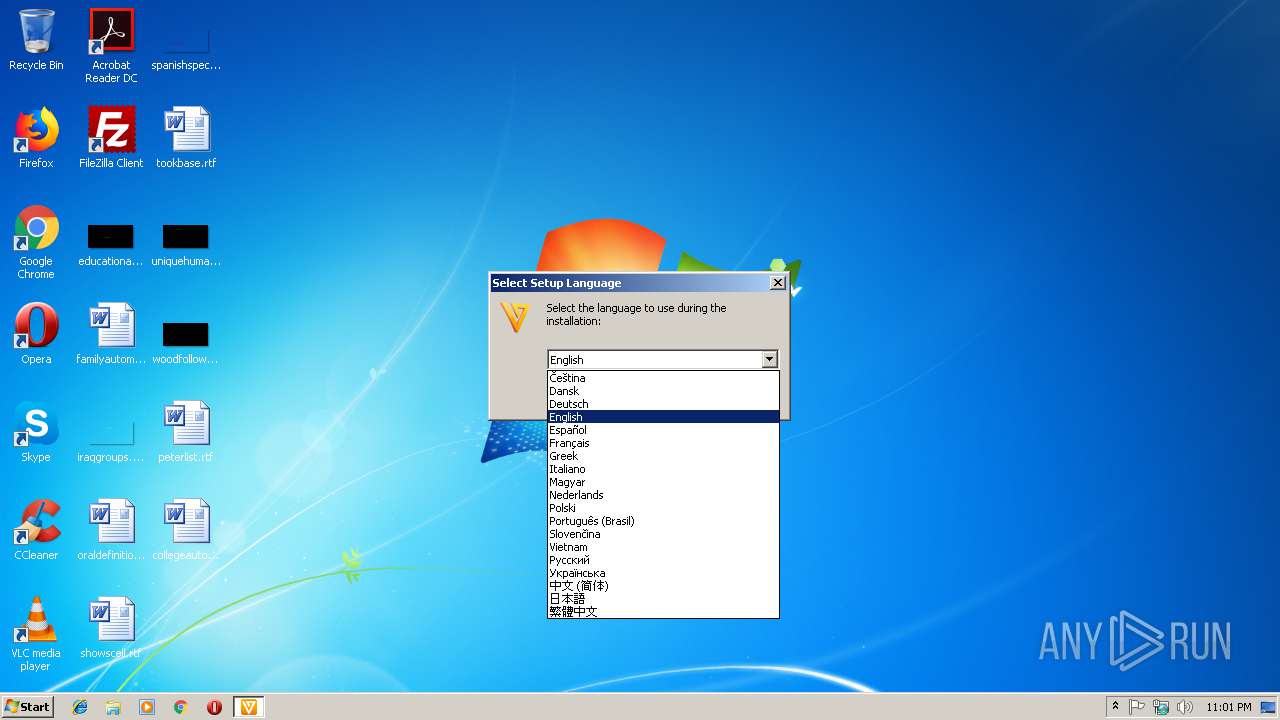1280x720 pixels.
Task: Choose highlighted English list entry
Action: coord(663,417)
